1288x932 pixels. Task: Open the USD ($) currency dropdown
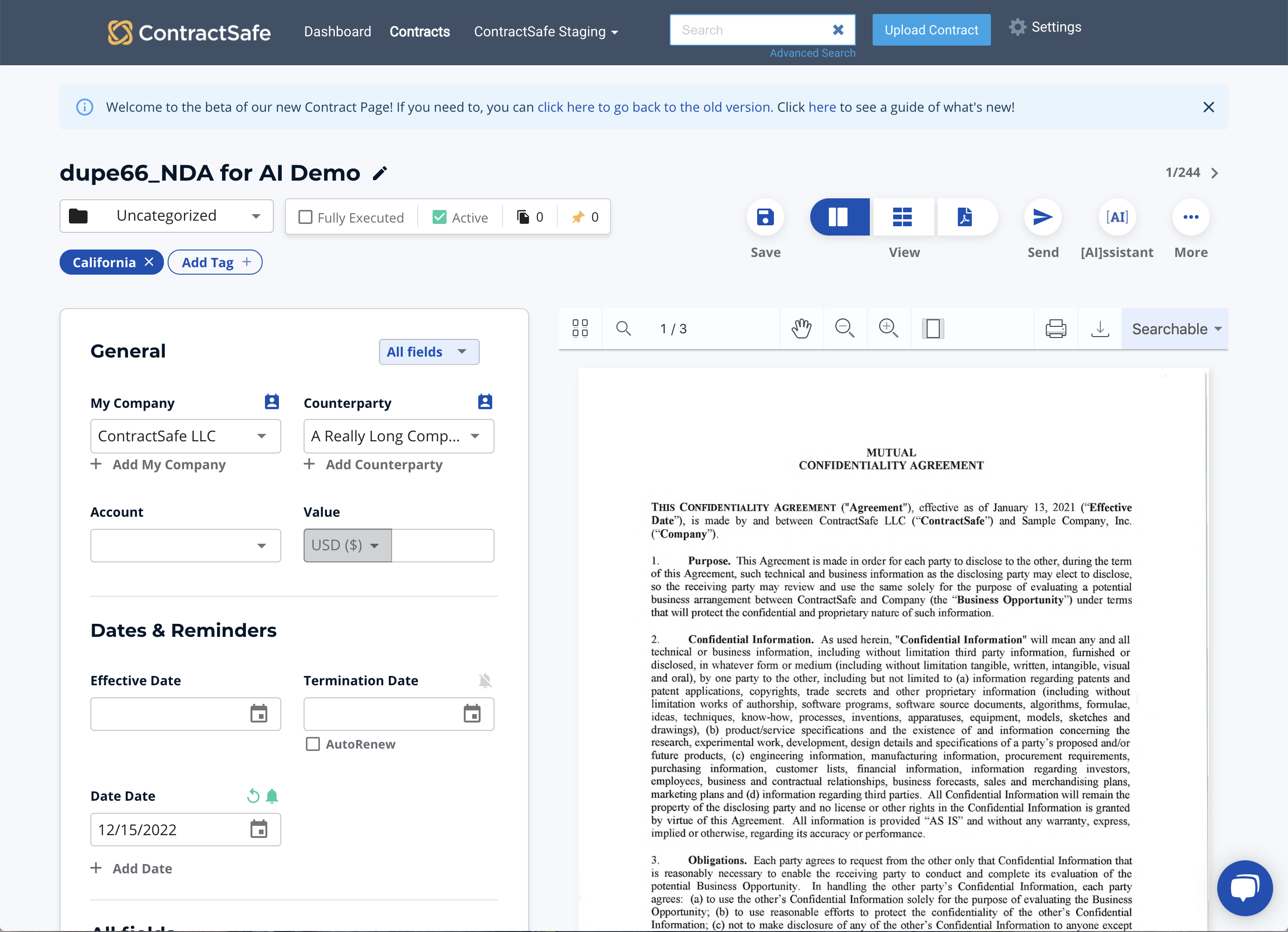[x=347, y=546]
